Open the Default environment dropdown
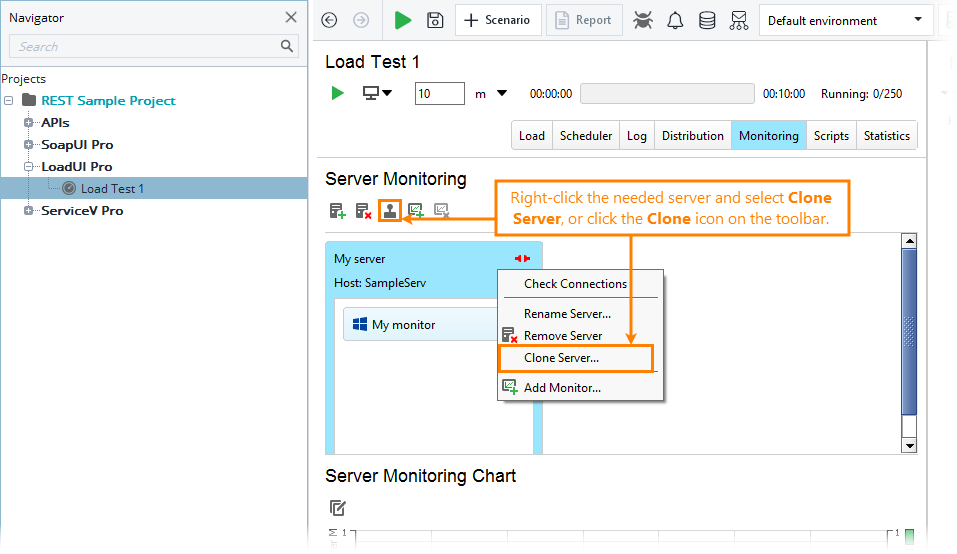The height and width of the screenshot is (554, 957). pos(846,20)
